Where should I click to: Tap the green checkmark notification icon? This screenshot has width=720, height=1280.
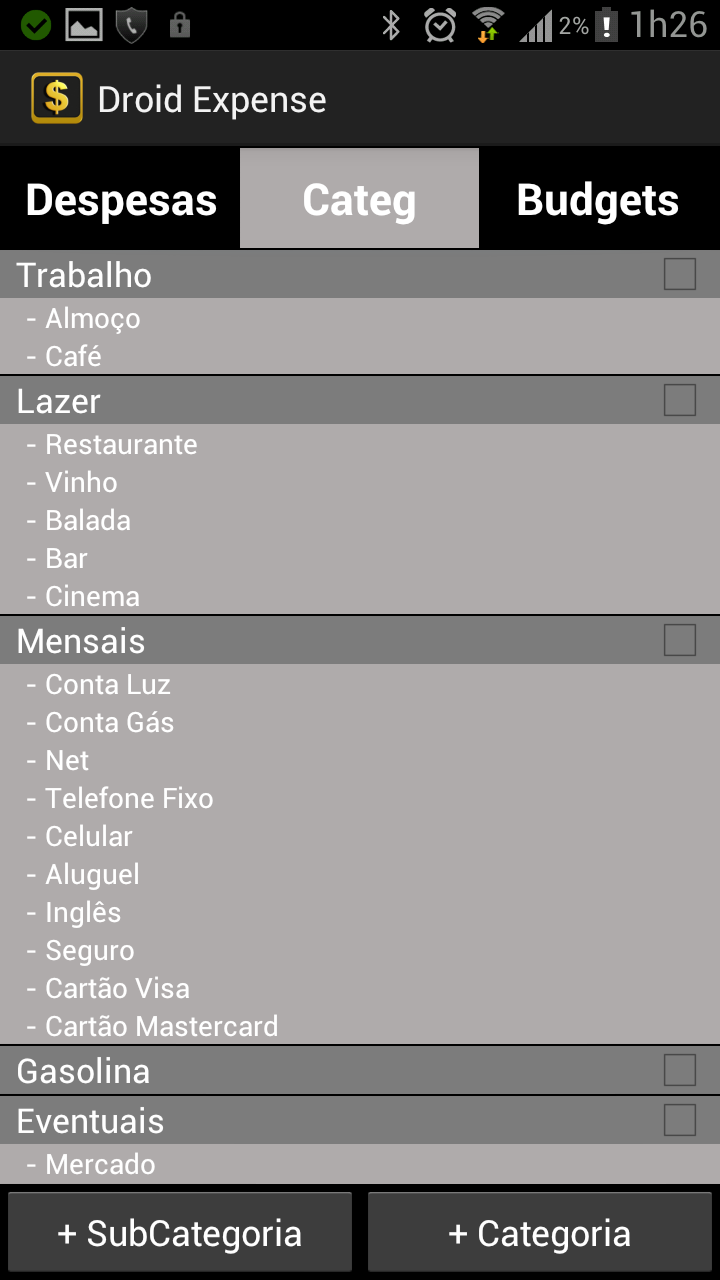tap(36, 25)
